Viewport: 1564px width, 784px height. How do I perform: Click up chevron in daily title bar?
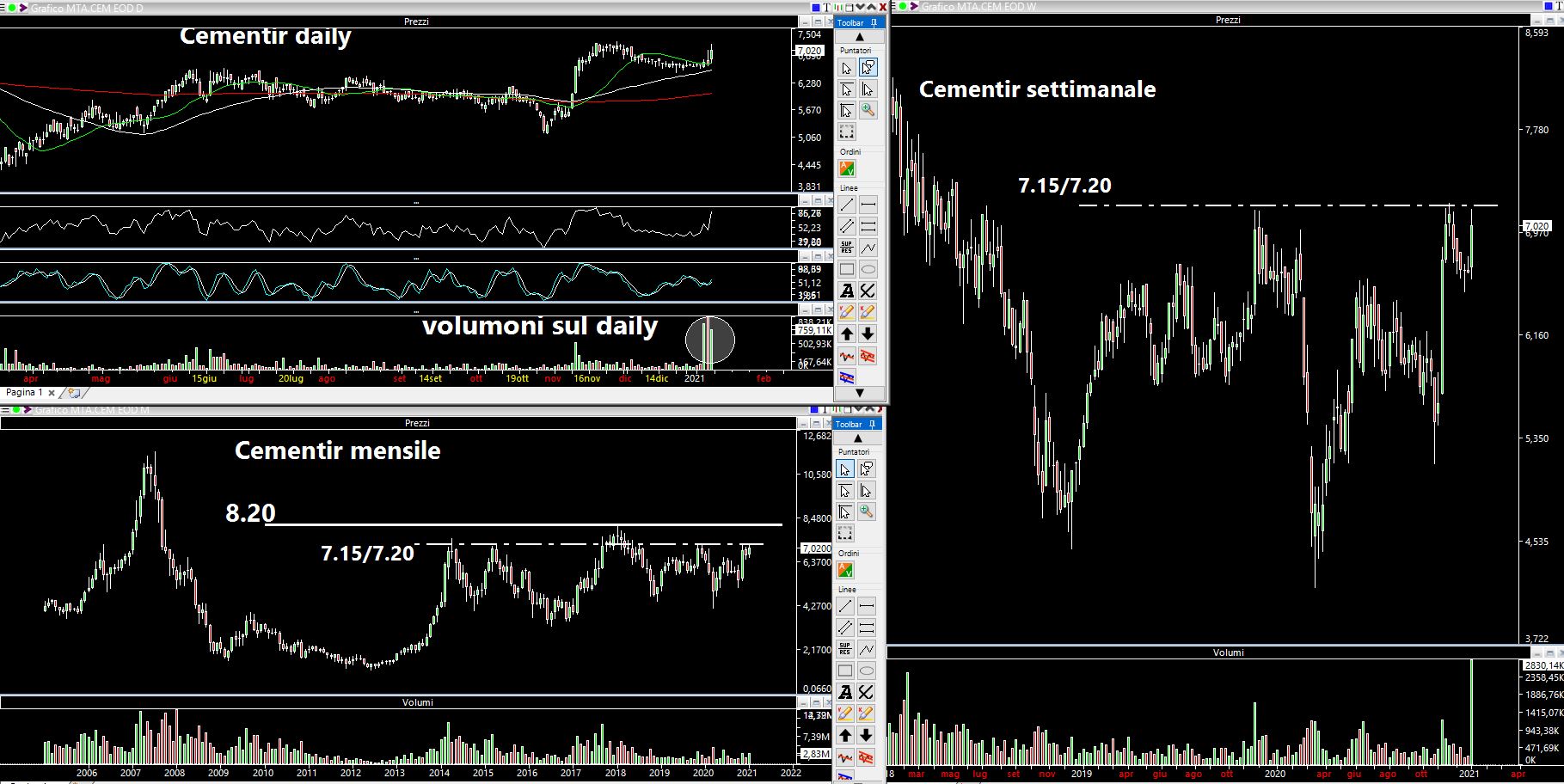click(870, 8)
